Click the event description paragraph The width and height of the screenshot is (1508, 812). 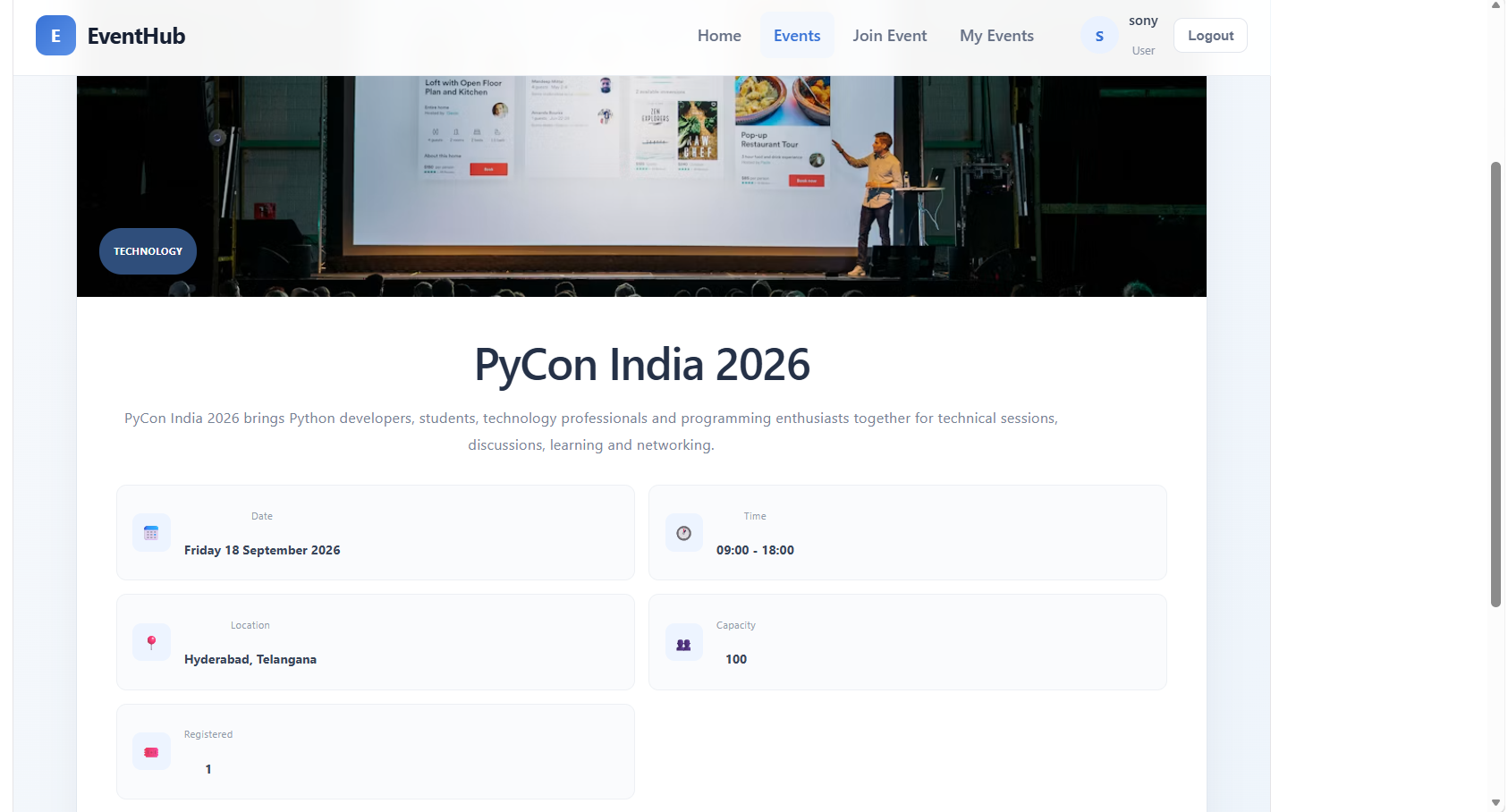[x=591, y=431]
